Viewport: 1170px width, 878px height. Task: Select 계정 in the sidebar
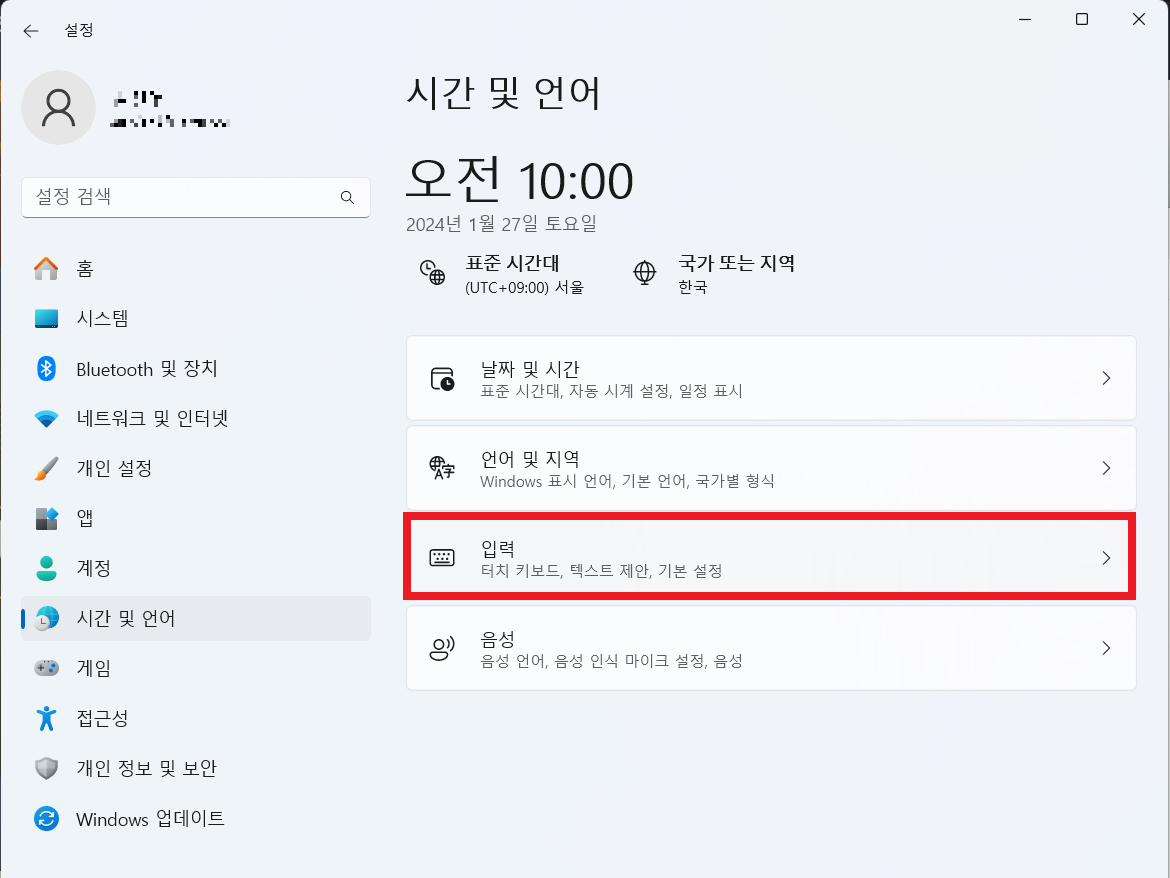click(195, 568)
